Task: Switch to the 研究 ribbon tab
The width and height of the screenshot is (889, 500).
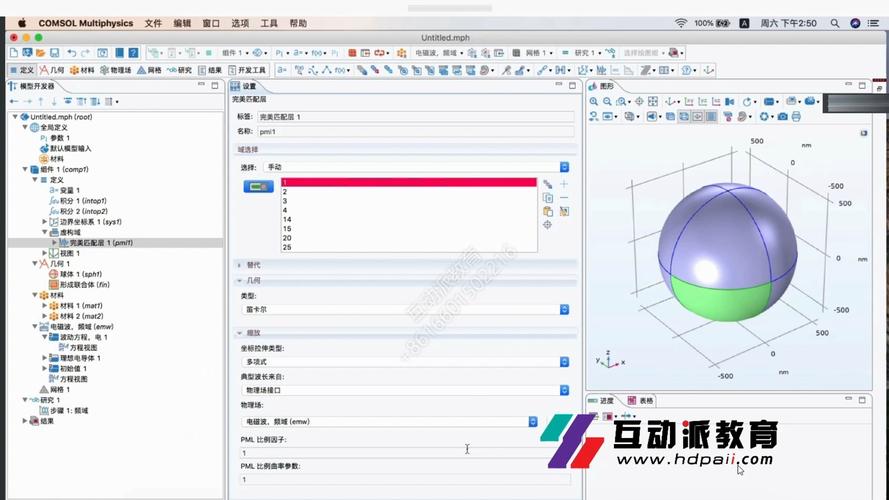Action: 179,70
